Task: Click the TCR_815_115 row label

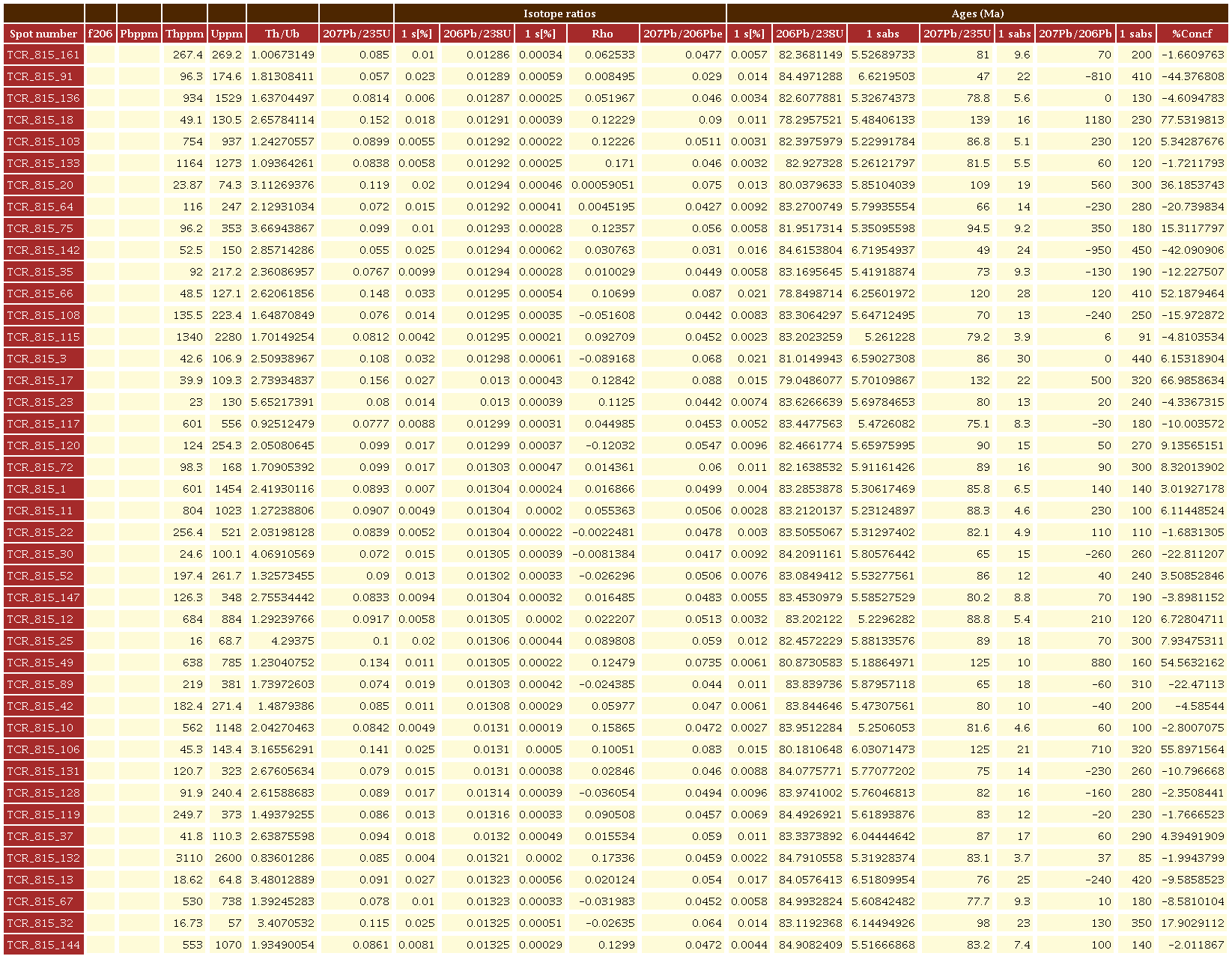Action: click(43, 337)
